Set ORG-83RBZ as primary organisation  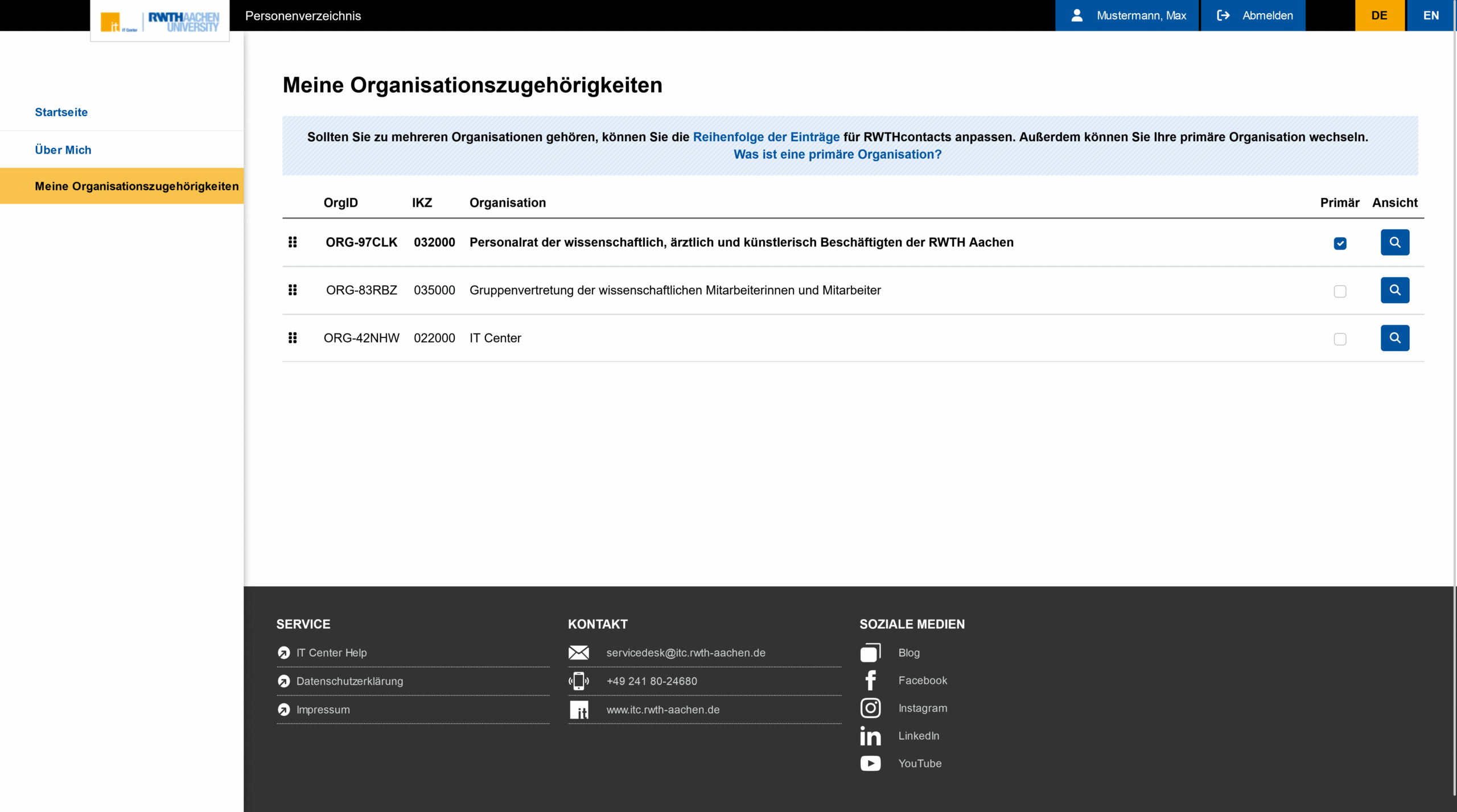[x=1340, y=291]
